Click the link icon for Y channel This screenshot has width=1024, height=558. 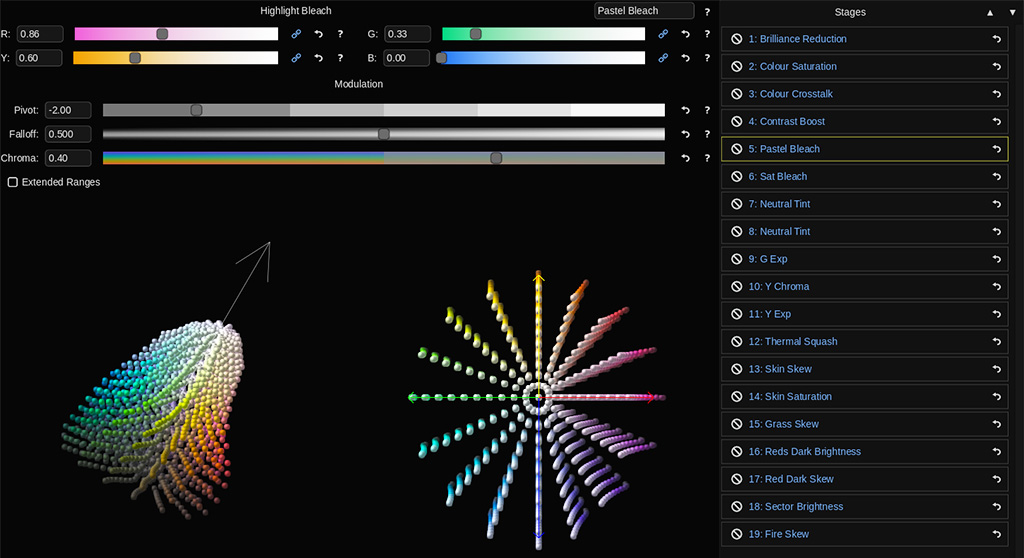pos(296,57)
